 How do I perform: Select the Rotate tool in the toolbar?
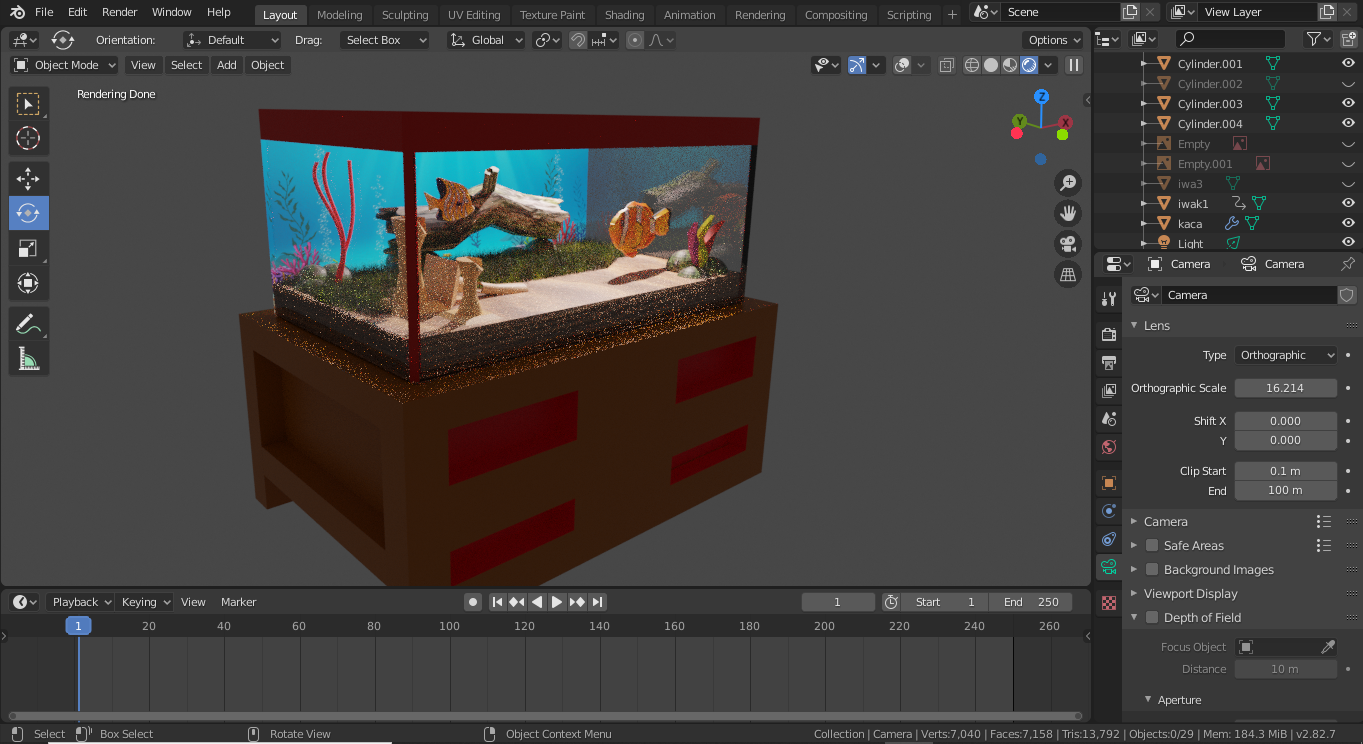(28, 212)
